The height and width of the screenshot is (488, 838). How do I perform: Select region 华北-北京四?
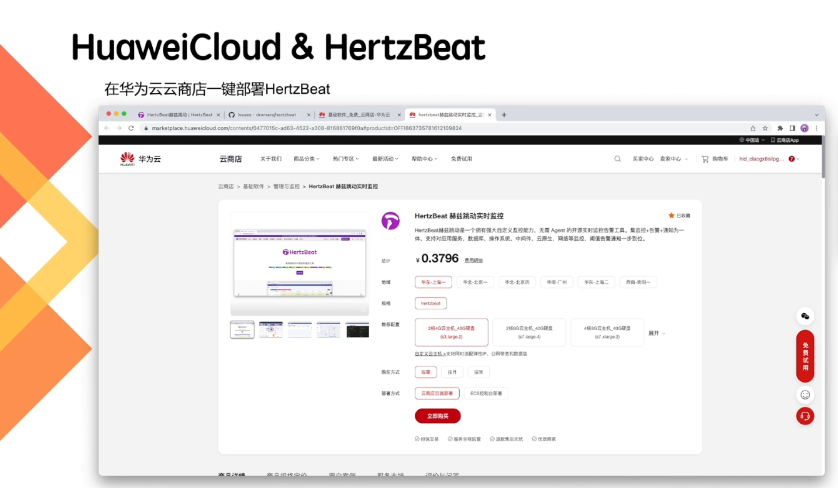point(517,282)
